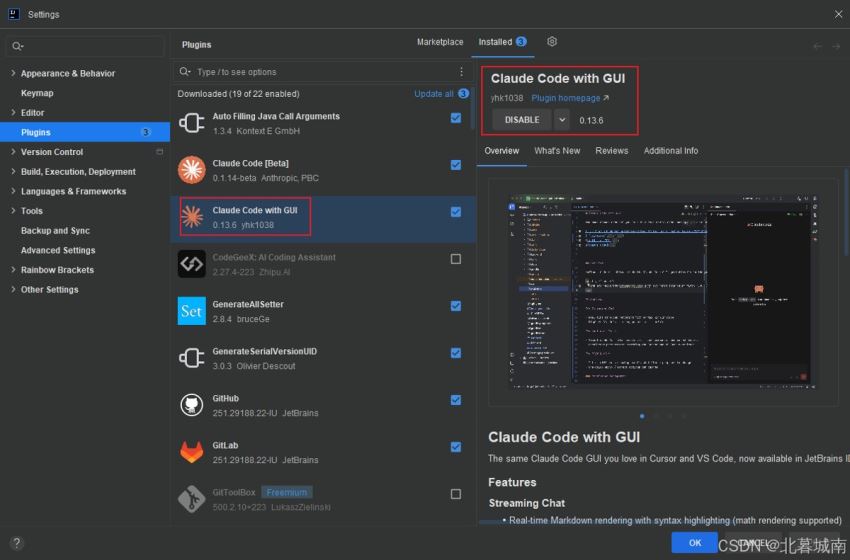Click the Installed tab update badge
The width and height of the screenshot is (850, 560).
521,42
